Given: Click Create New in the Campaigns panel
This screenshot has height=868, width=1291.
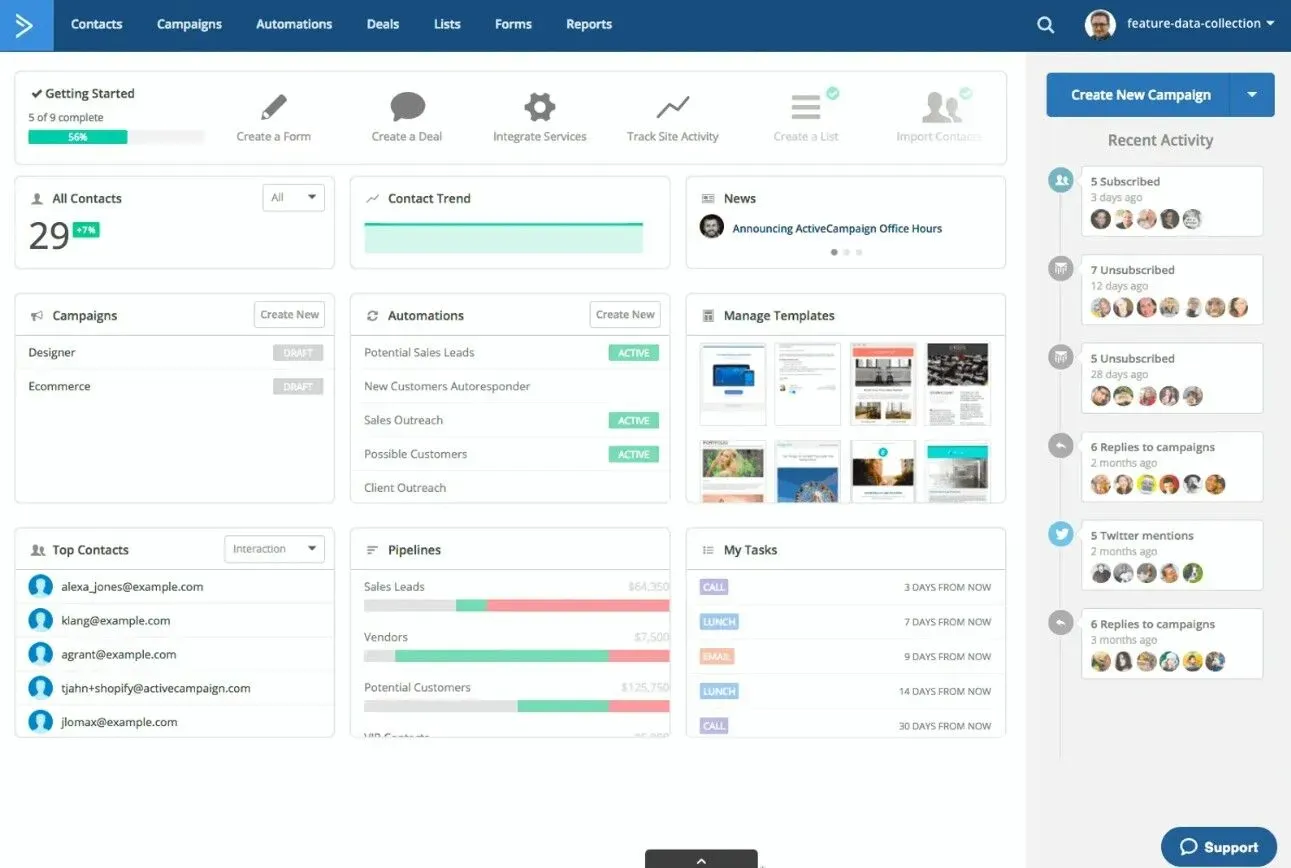Looking at the screenshot, I should [x=289, y=314].
